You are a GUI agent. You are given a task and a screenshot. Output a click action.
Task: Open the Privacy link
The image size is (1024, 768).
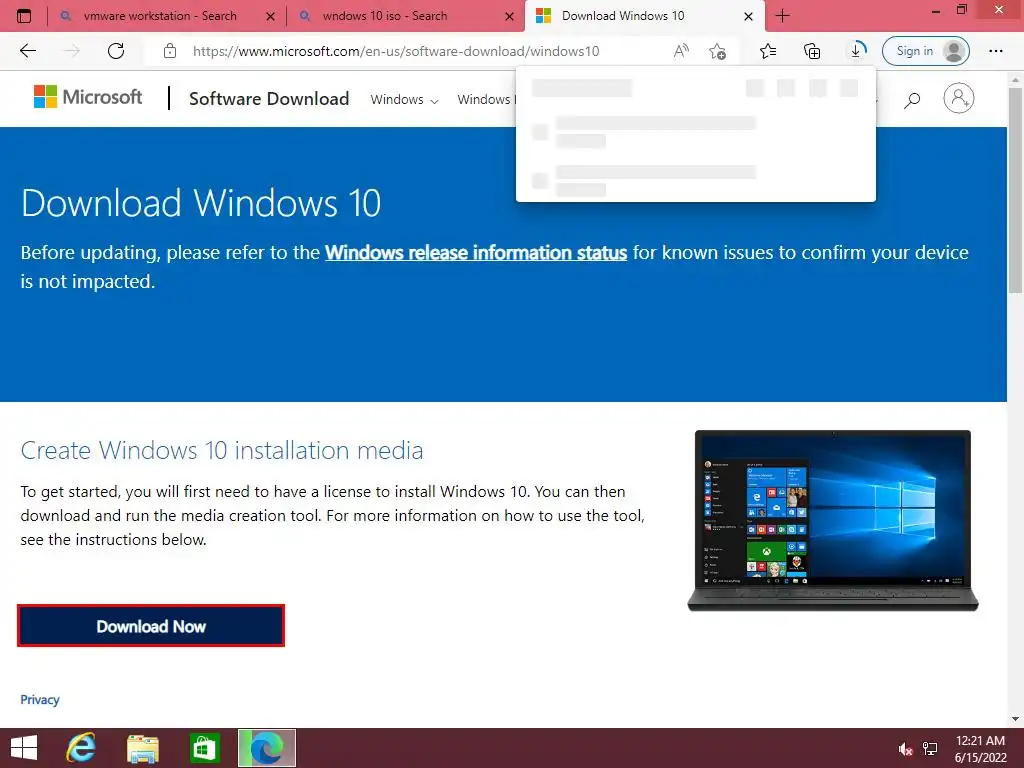click(x=40, y=699)
